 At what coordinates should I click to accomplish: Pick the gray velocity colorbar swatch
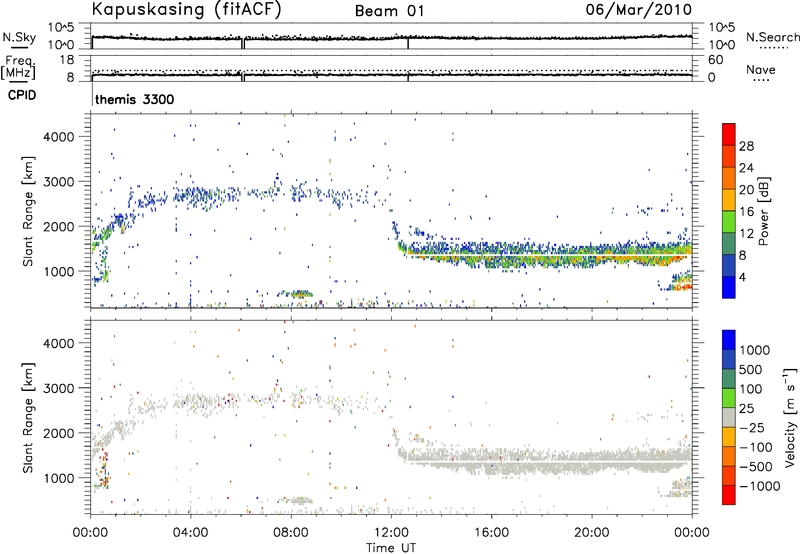(729, 417)
